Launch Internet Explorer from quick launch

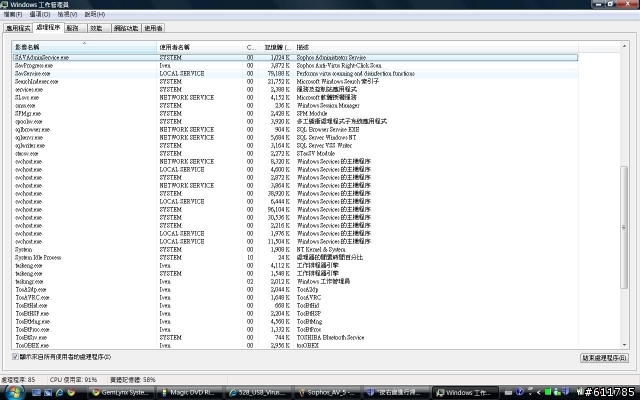(x=60, y=393)
